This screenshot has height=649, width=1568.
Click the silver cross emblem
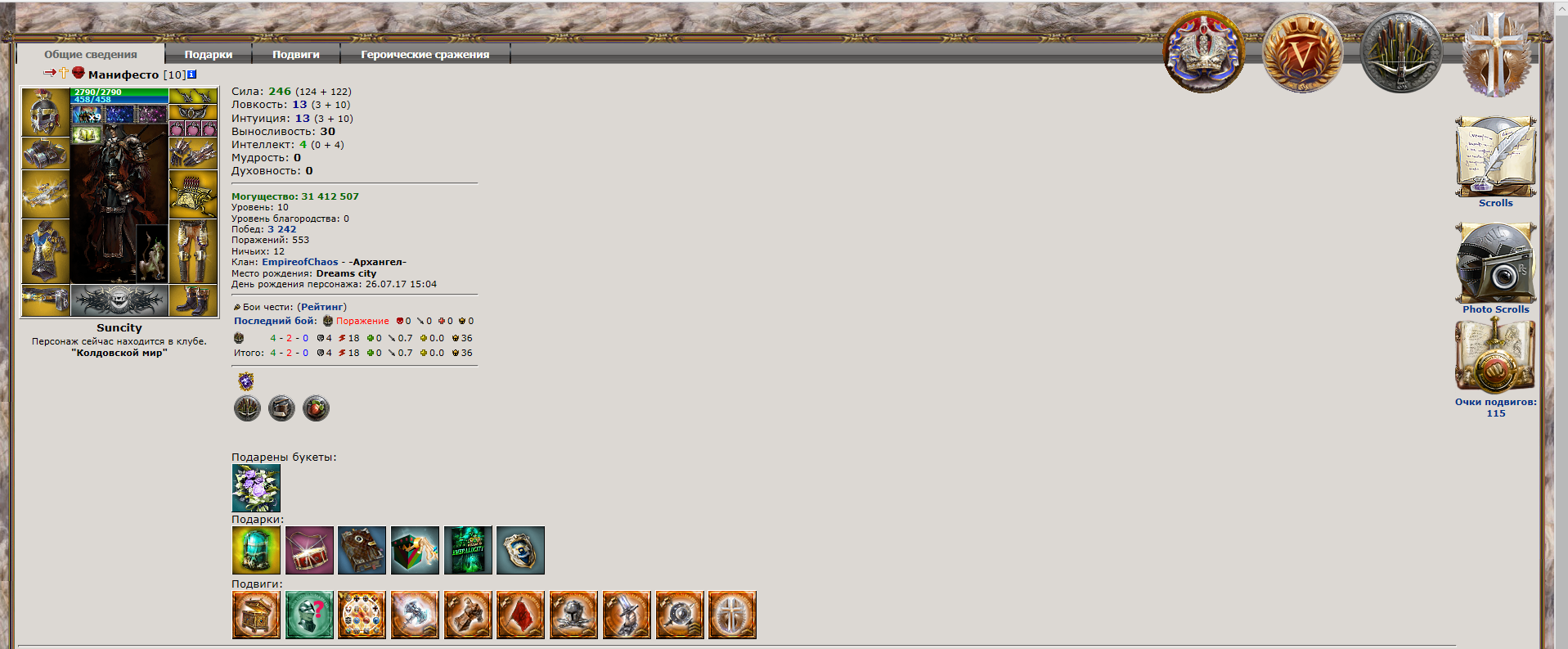coord(1495,54)
